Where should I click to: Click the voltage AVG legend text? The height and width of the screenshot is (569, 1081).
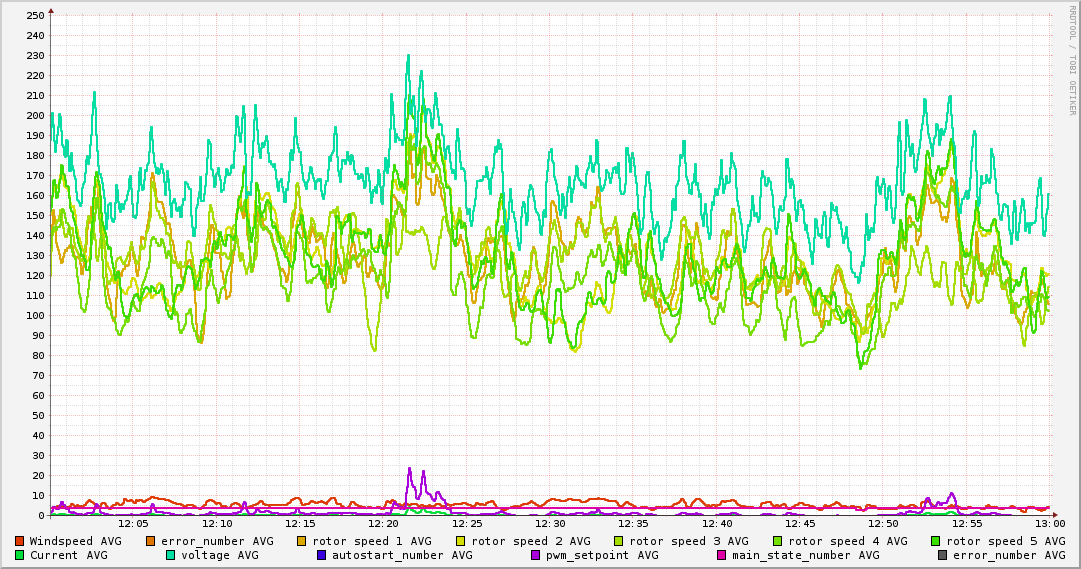point(219,555)
